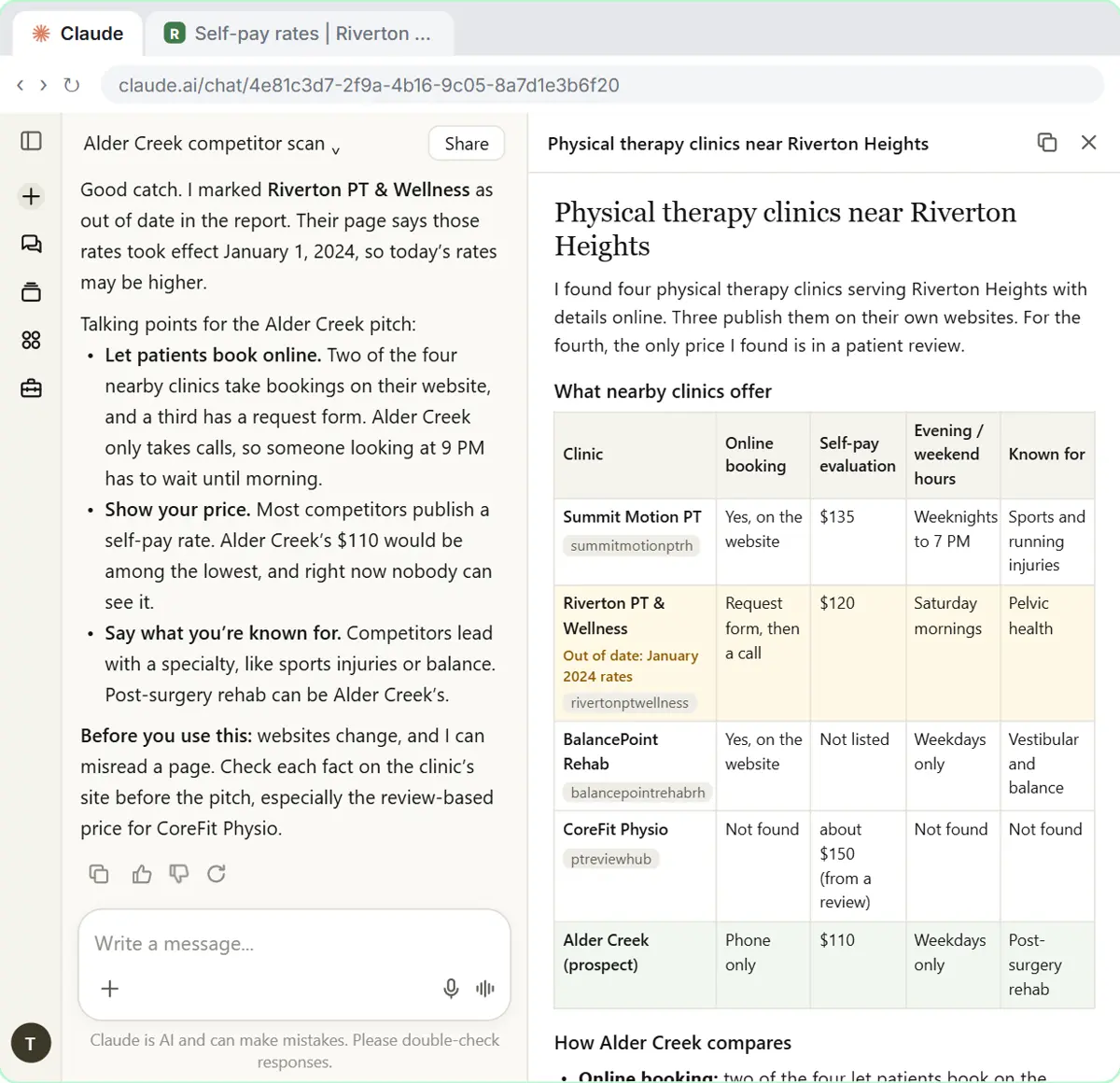
Task: Focus the Write a message input
Action: pyautogui.click(x=294, y=944)
